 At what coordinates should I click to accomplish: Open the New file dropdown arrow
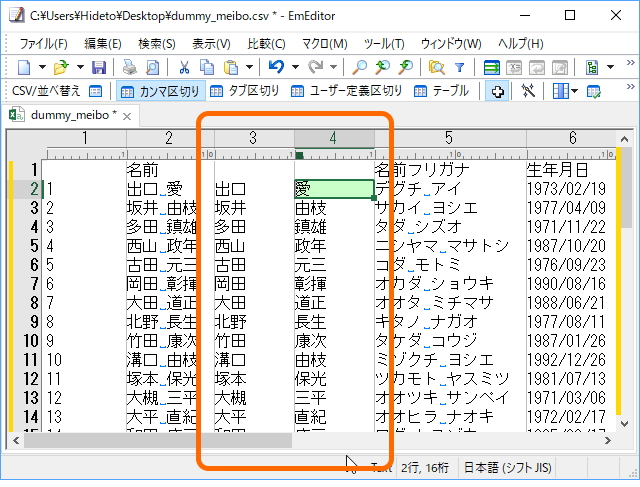[x=42, y=67]
